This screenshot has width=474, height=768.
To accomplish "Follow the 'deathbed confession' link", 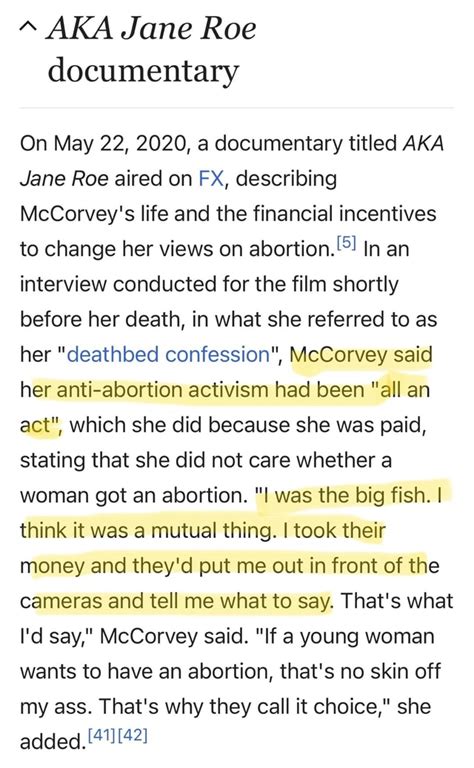I will (x=168, y=355).
